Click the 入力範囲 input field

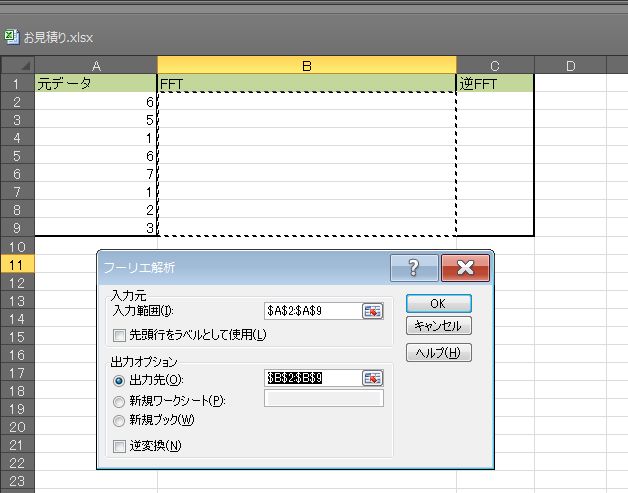pos(312,311)
